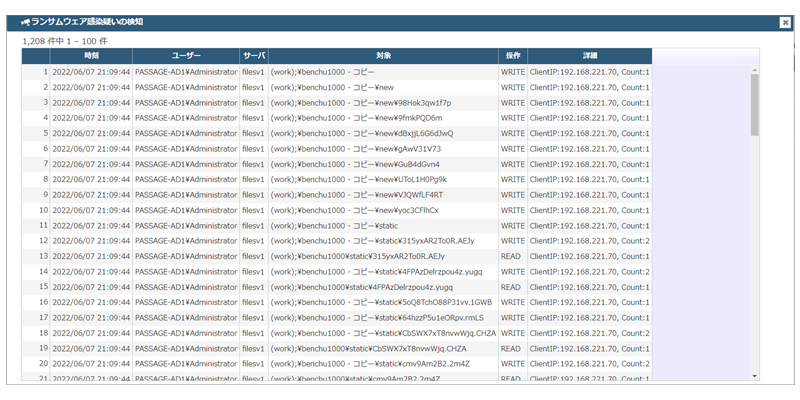Select the target path ending in UToL1H0Pg9k
Viewport: 800px width, 400px height.
[x=359, y=180]
